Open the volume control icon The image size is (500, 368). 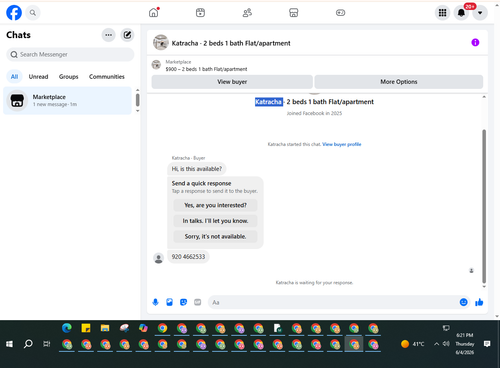446,344
